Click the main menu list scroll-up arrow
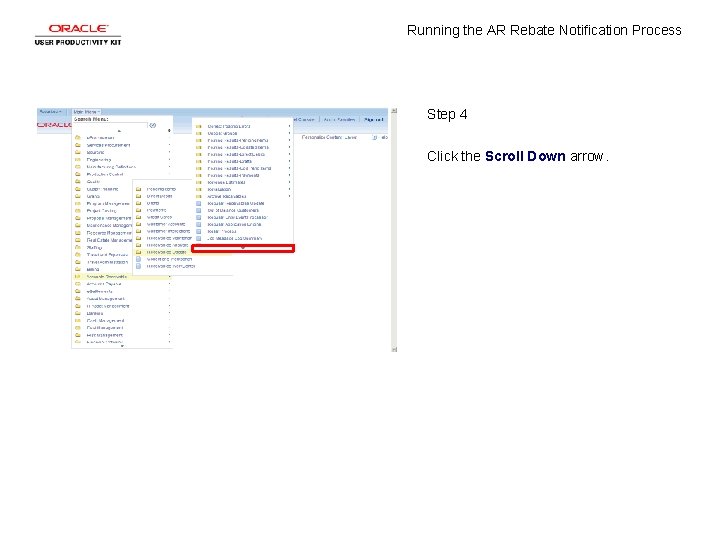This screenshot has height=540, width=720. pos(119,131)
